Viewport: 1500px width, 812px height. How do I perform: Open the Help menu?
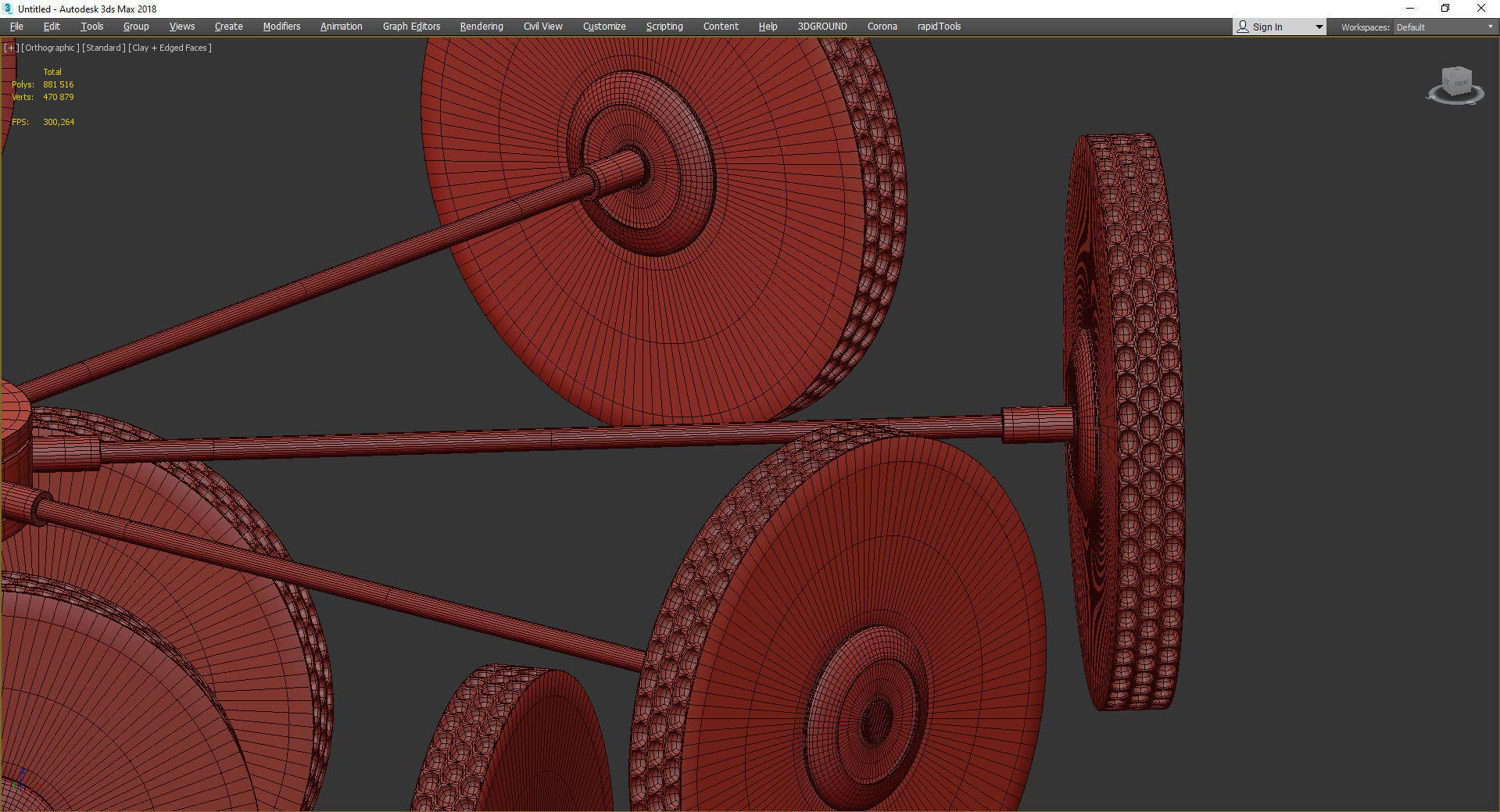768,27
